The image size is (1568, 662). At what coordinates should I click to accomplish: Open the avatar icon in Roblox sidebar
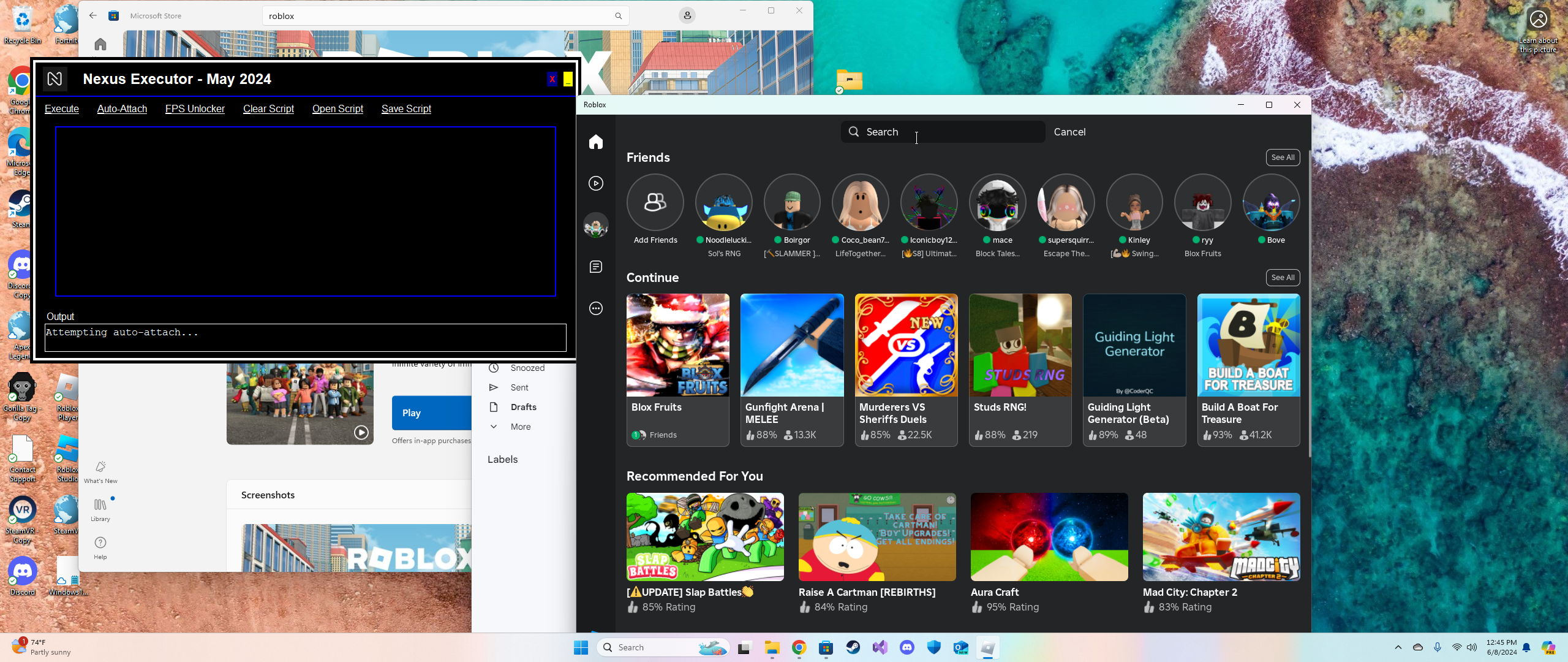[595, 226]
